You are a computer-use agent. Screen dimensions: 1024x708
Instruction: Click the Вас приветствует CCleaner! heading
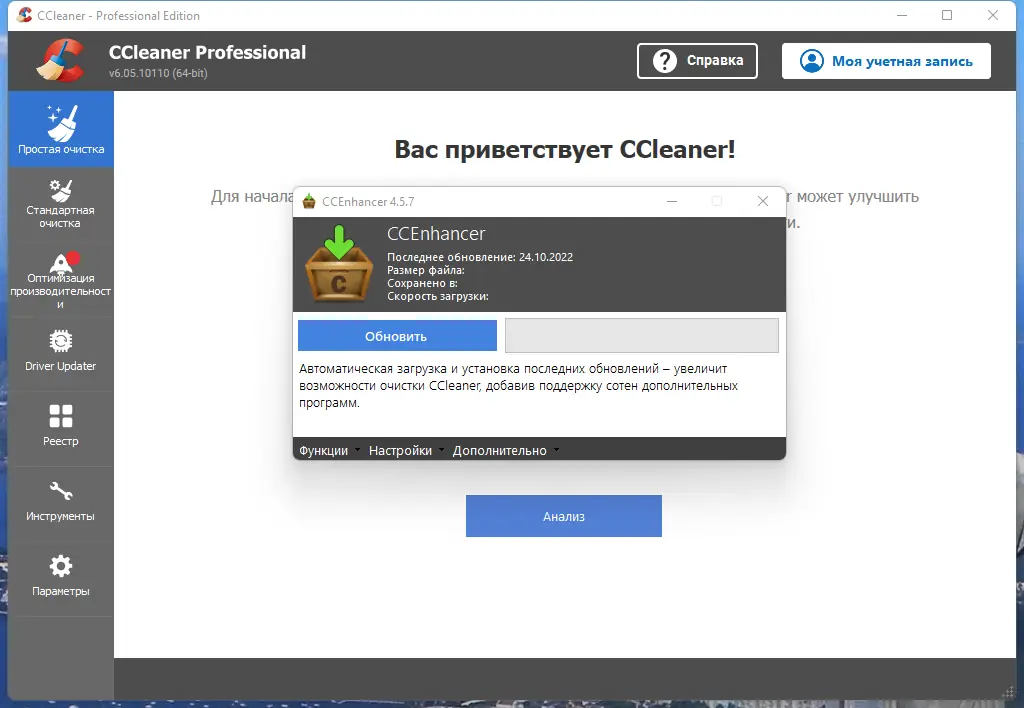pyautogui.click(x=565, y=150)
